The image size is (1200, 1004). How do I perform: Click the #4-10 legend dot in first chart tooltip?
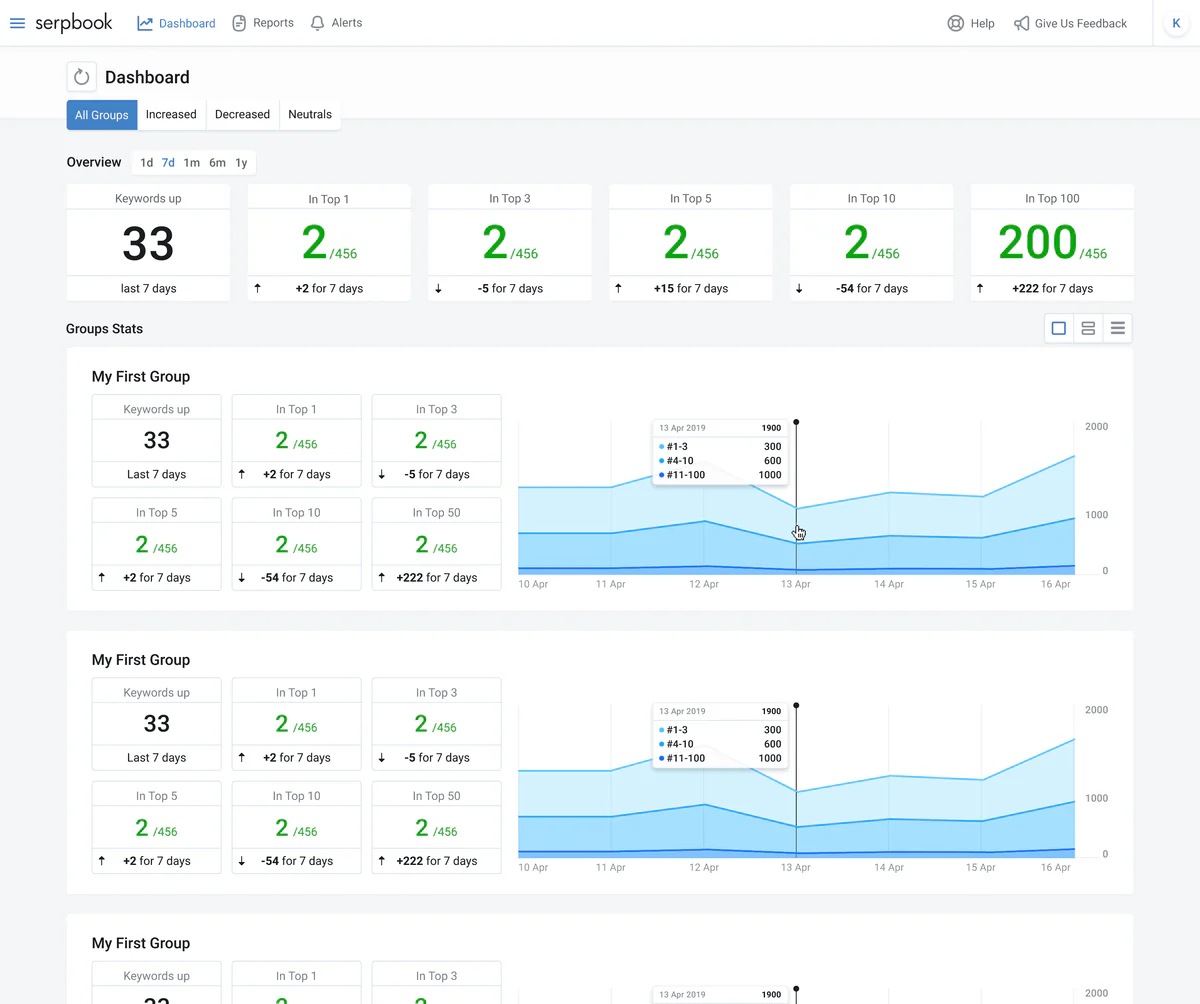662,461
